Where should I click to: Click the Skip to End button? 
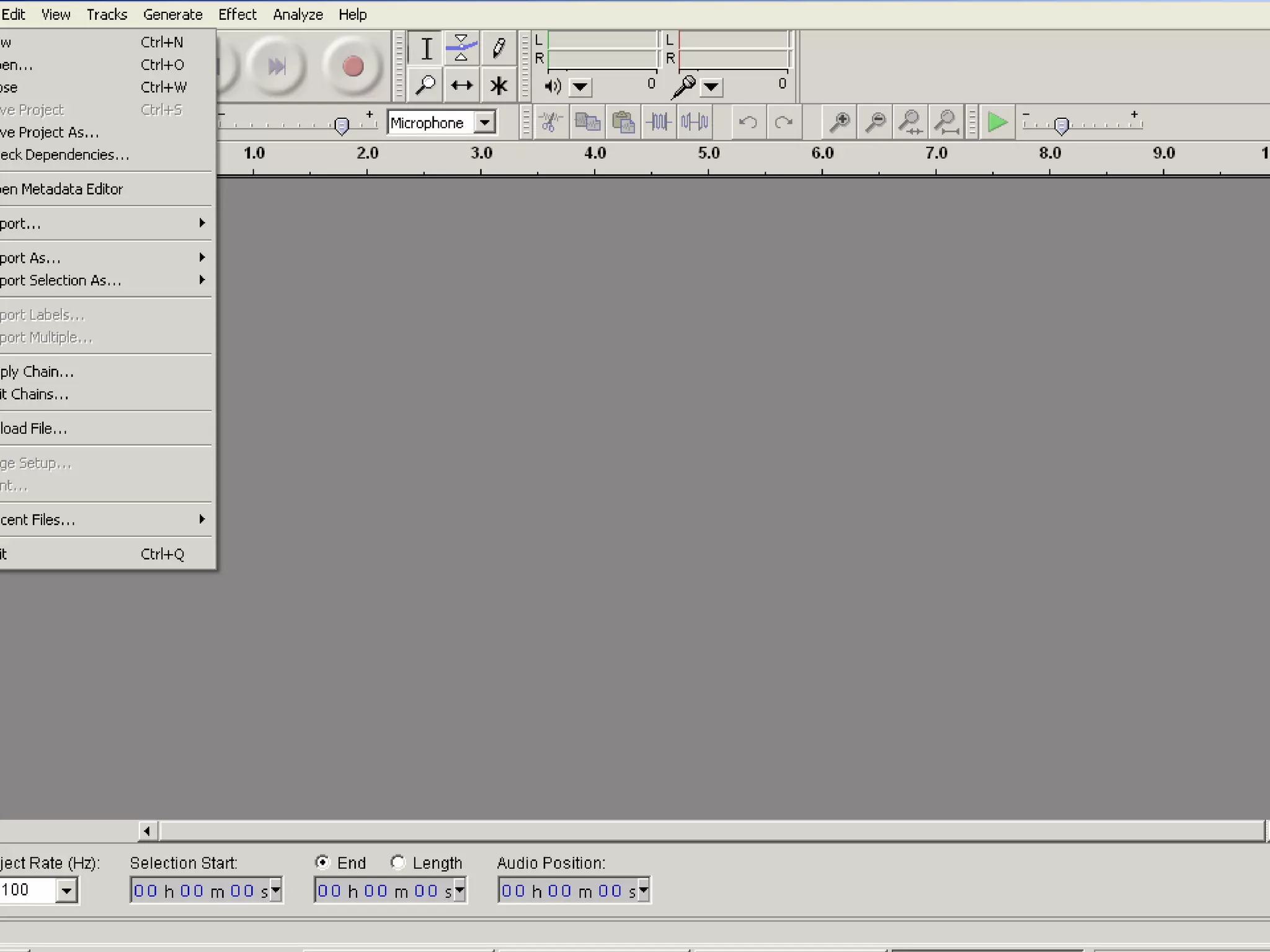[277, 66]
